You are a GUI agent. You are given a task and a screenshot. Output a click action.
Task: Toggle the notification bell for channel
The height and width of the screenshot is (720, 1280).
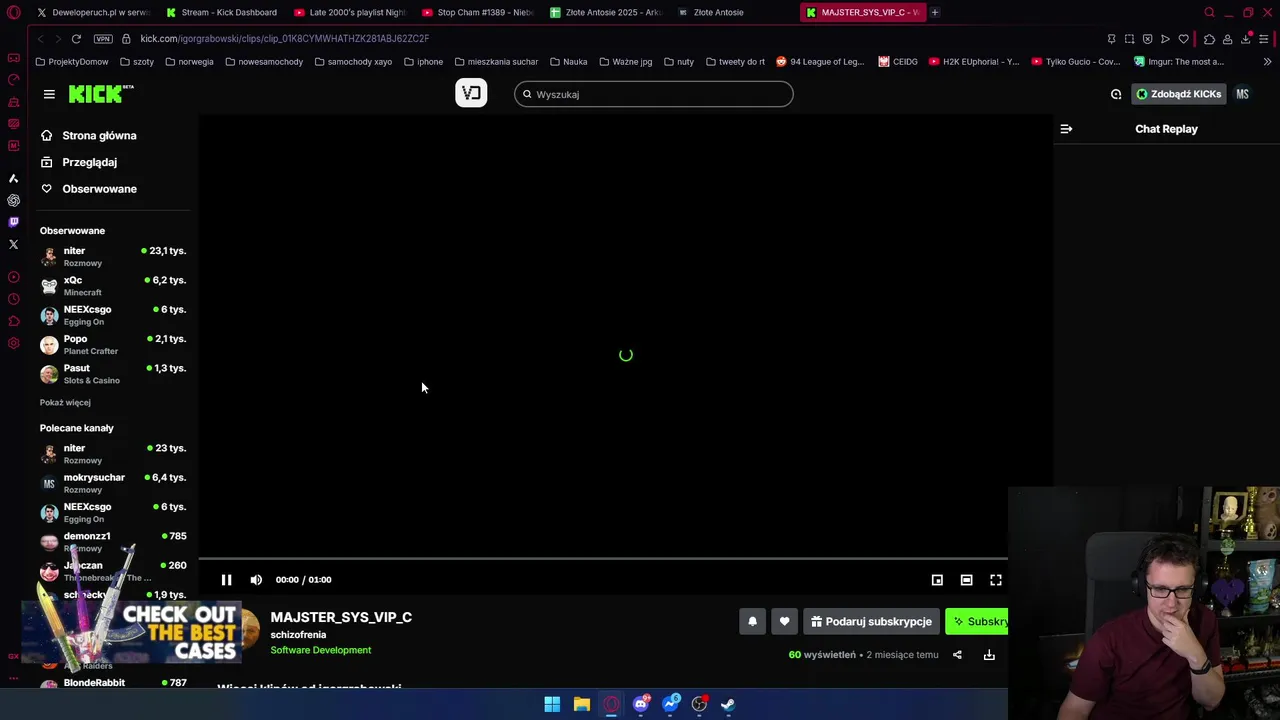pyautogui.click(x=753, y=622)
